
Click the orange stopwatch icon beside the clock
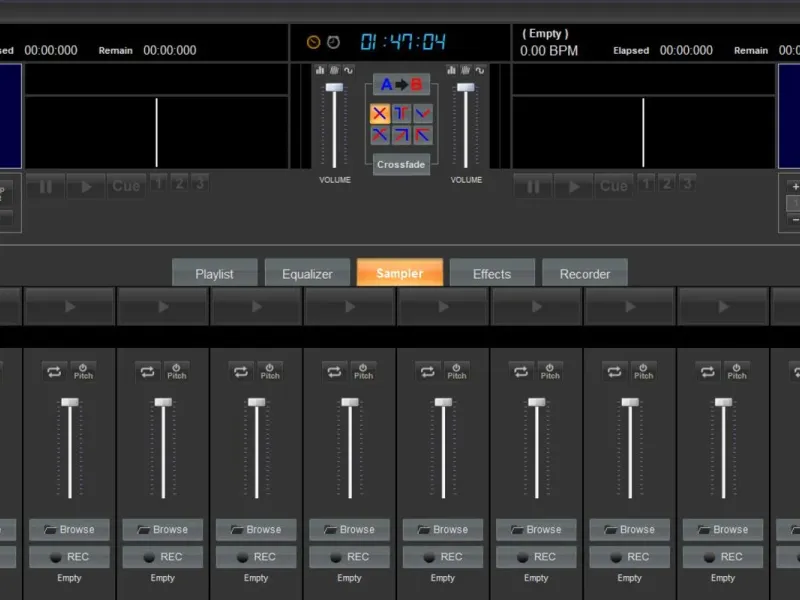[x=313, y=42]
